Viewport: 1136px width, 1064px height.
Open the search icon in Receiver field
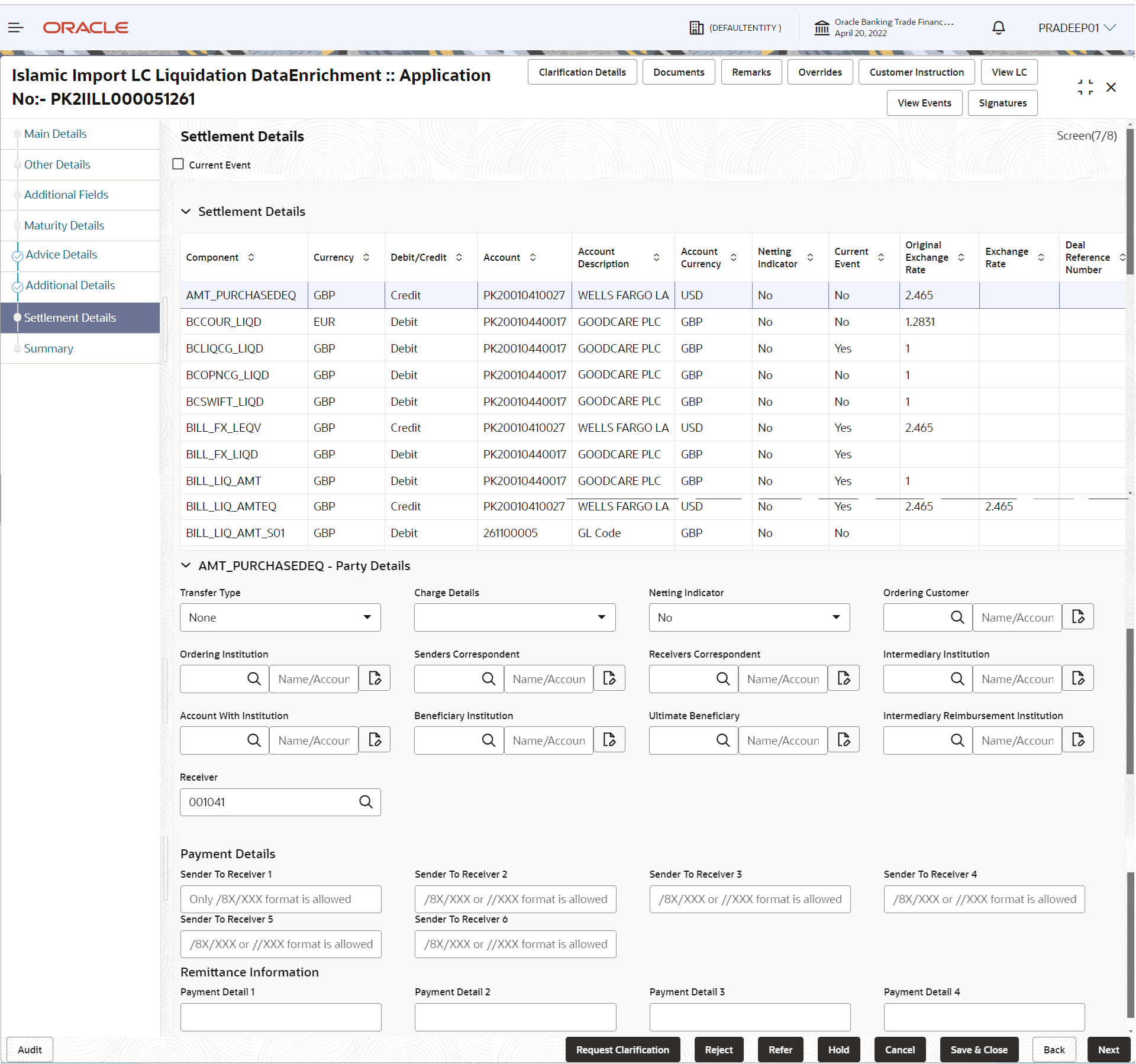366,802
